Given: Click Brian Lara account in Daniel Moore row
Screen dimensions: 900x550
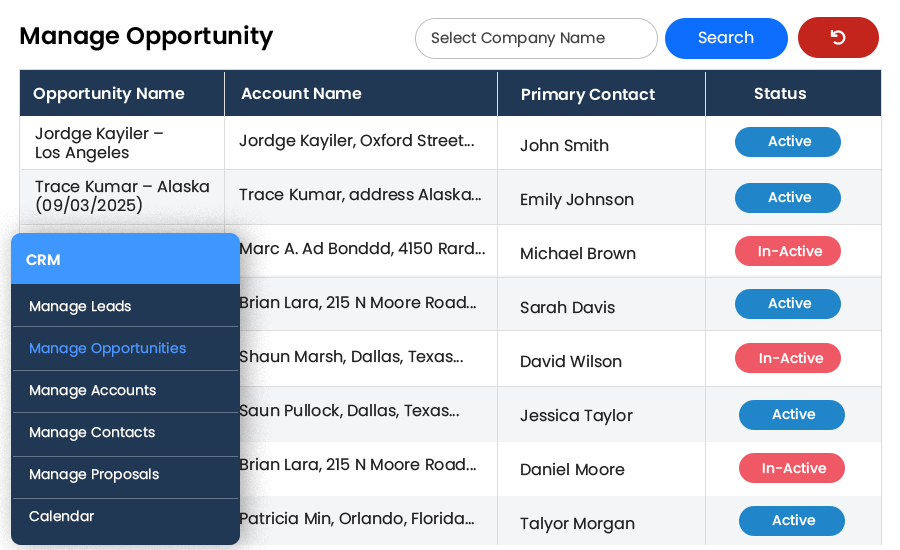Looking at the screenshot, I should 358,464.
